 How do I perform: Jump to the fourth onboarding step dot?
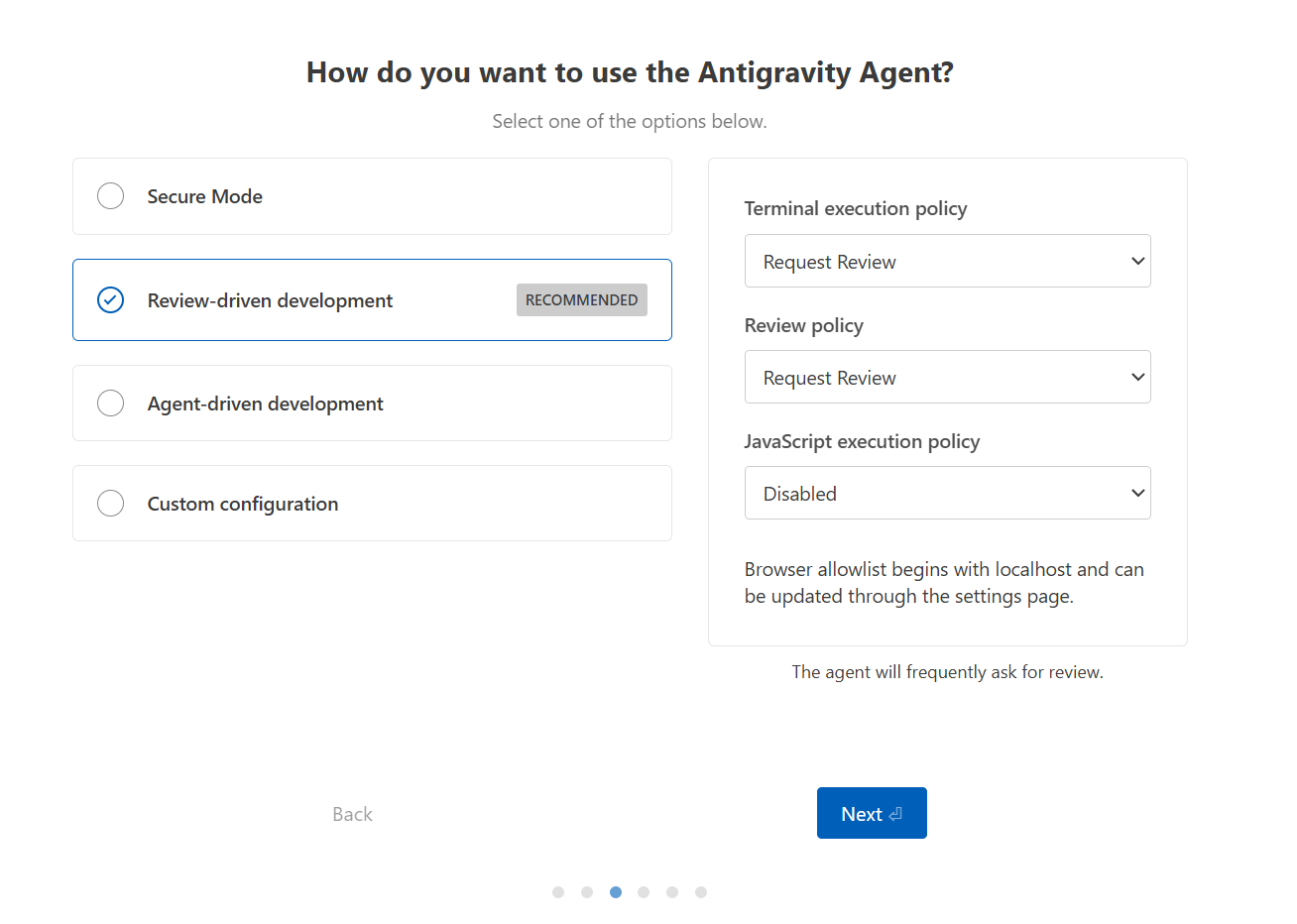tap(644, 892)
